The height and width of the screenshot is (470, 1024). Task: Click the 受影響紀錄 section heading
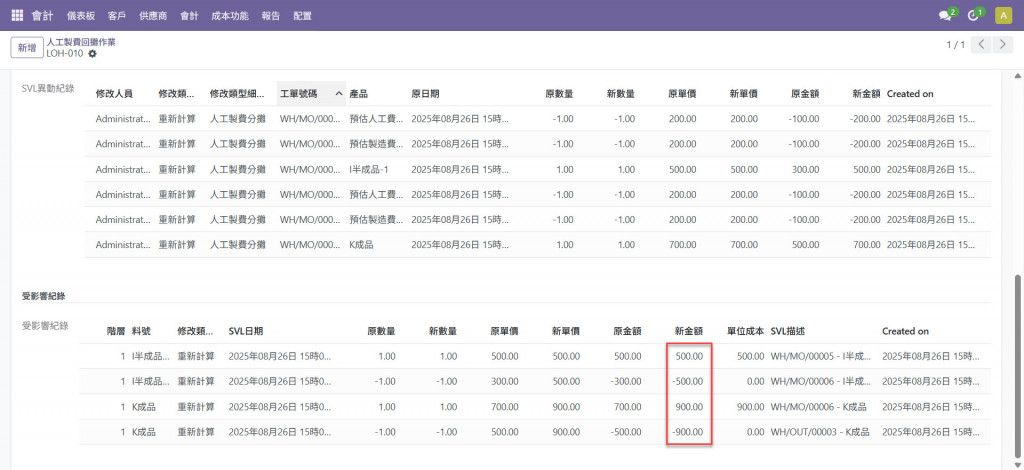[43, 296]
